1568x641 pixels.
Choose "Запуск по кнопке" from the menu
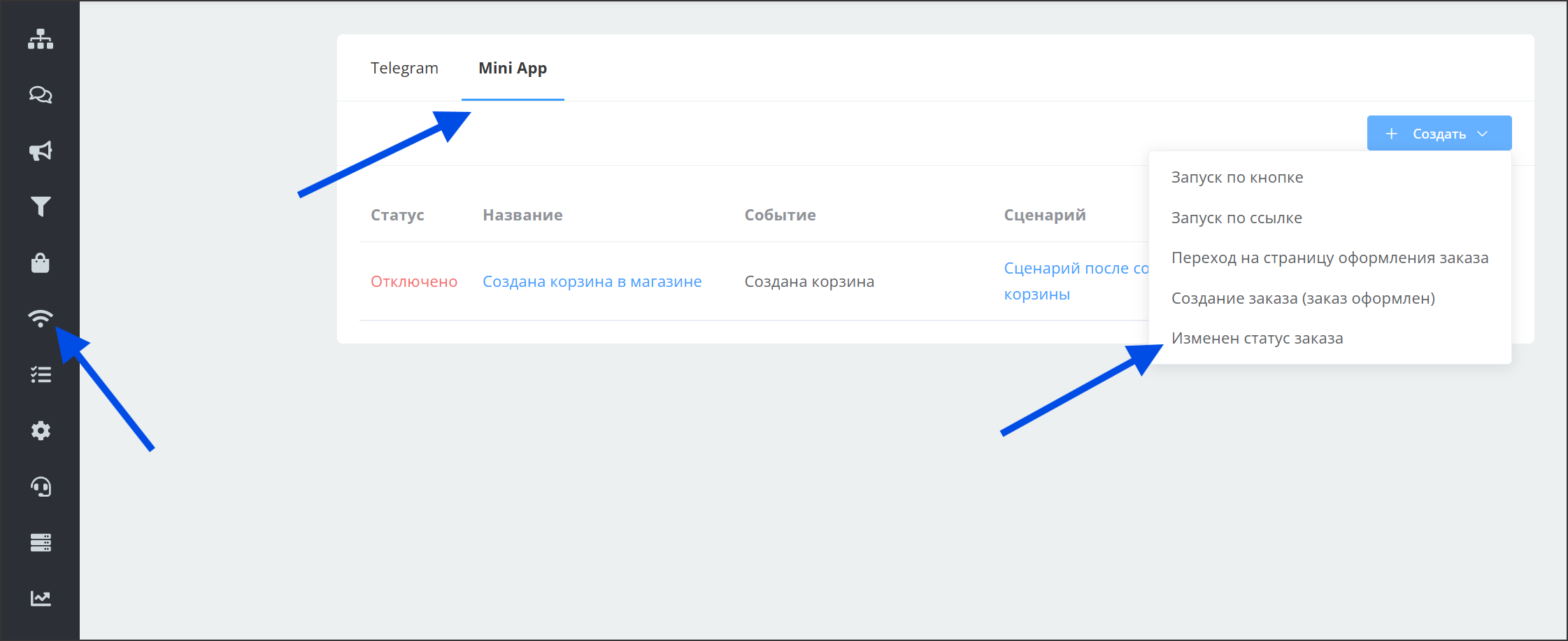[x=1236, y=178]
